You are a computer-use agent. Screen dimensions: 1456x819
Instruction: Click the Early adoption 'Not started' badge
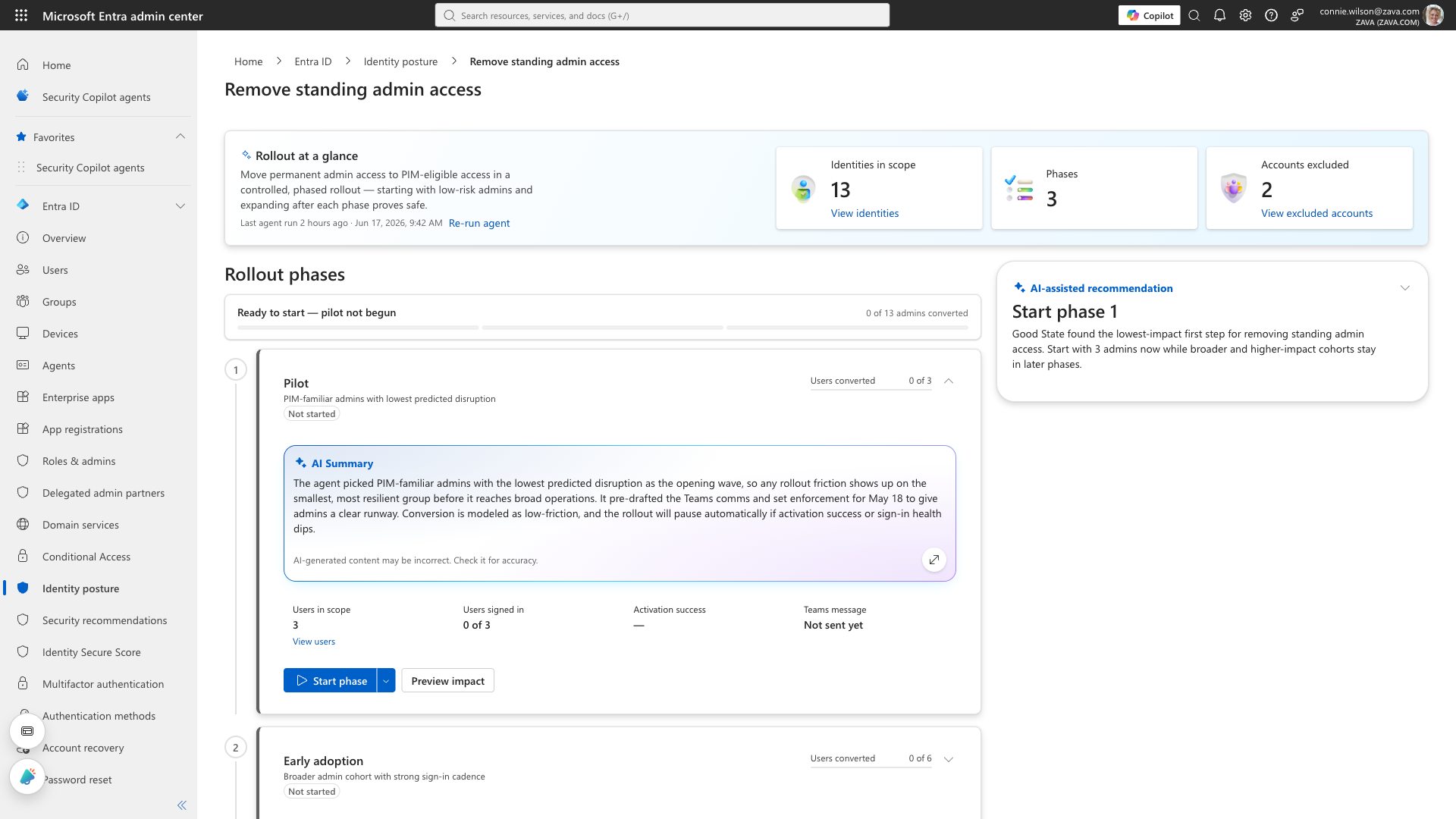(312, 792)
